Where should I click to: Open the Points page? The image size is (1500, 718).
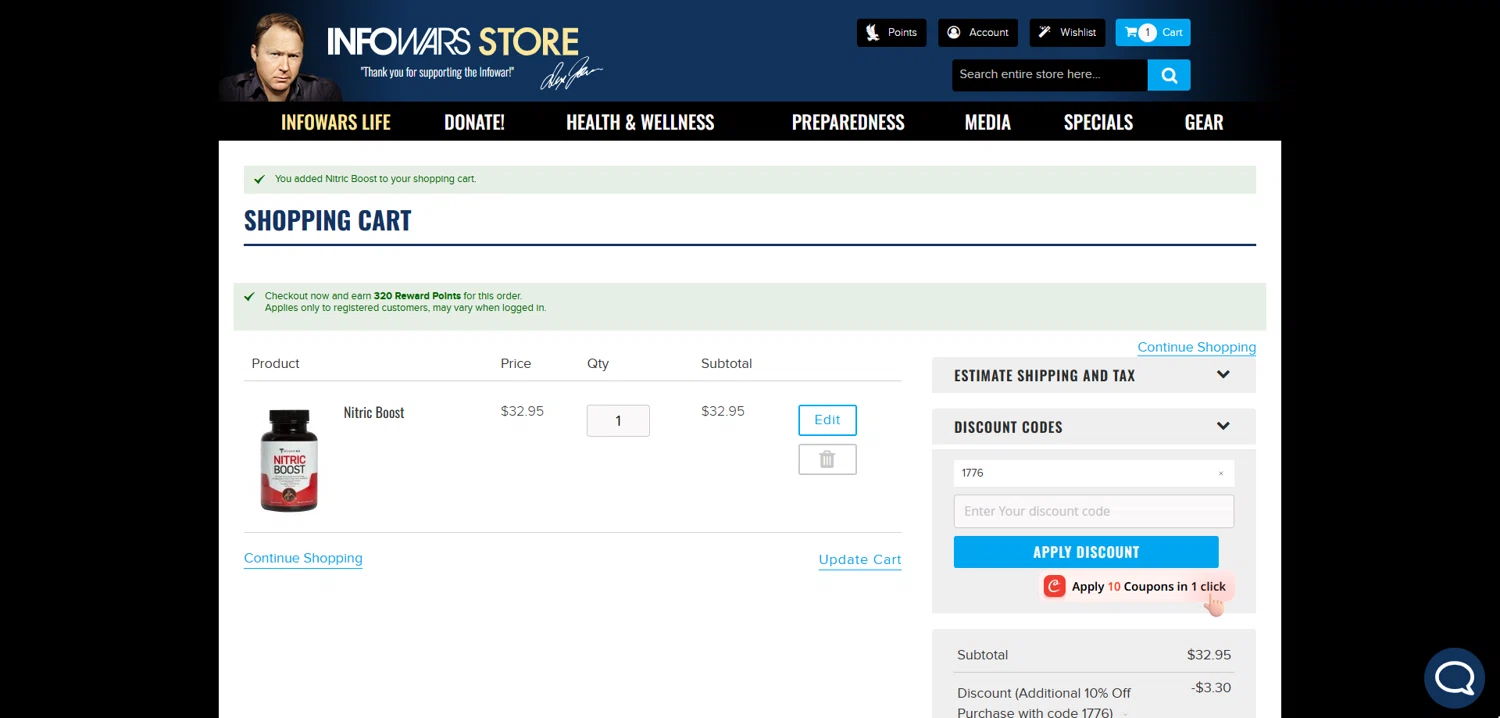[x=891, y=33]
